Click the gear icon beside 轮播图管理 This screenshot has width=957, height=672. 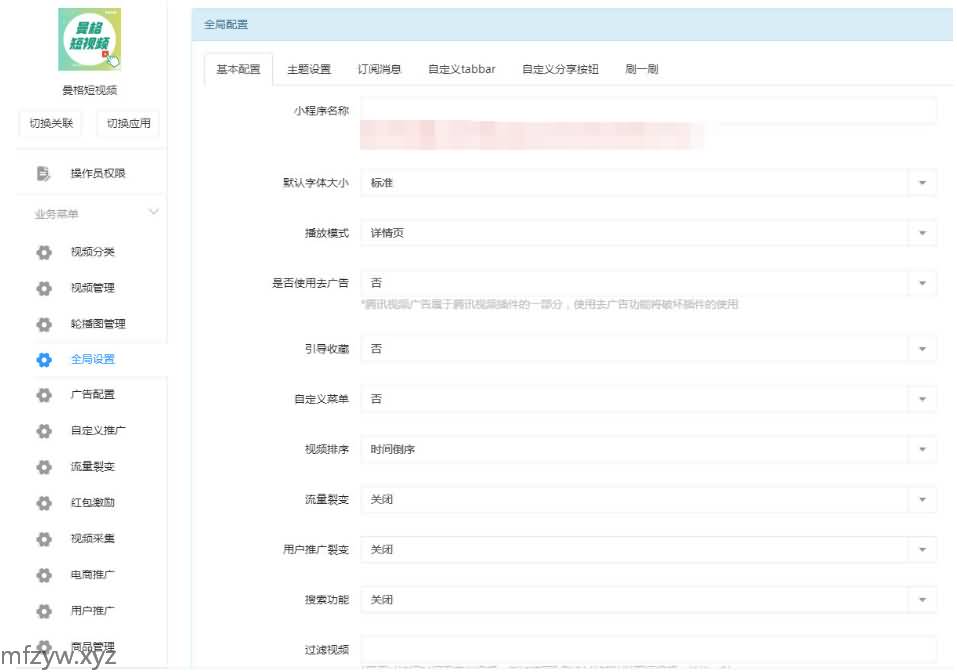click(44, 324)
